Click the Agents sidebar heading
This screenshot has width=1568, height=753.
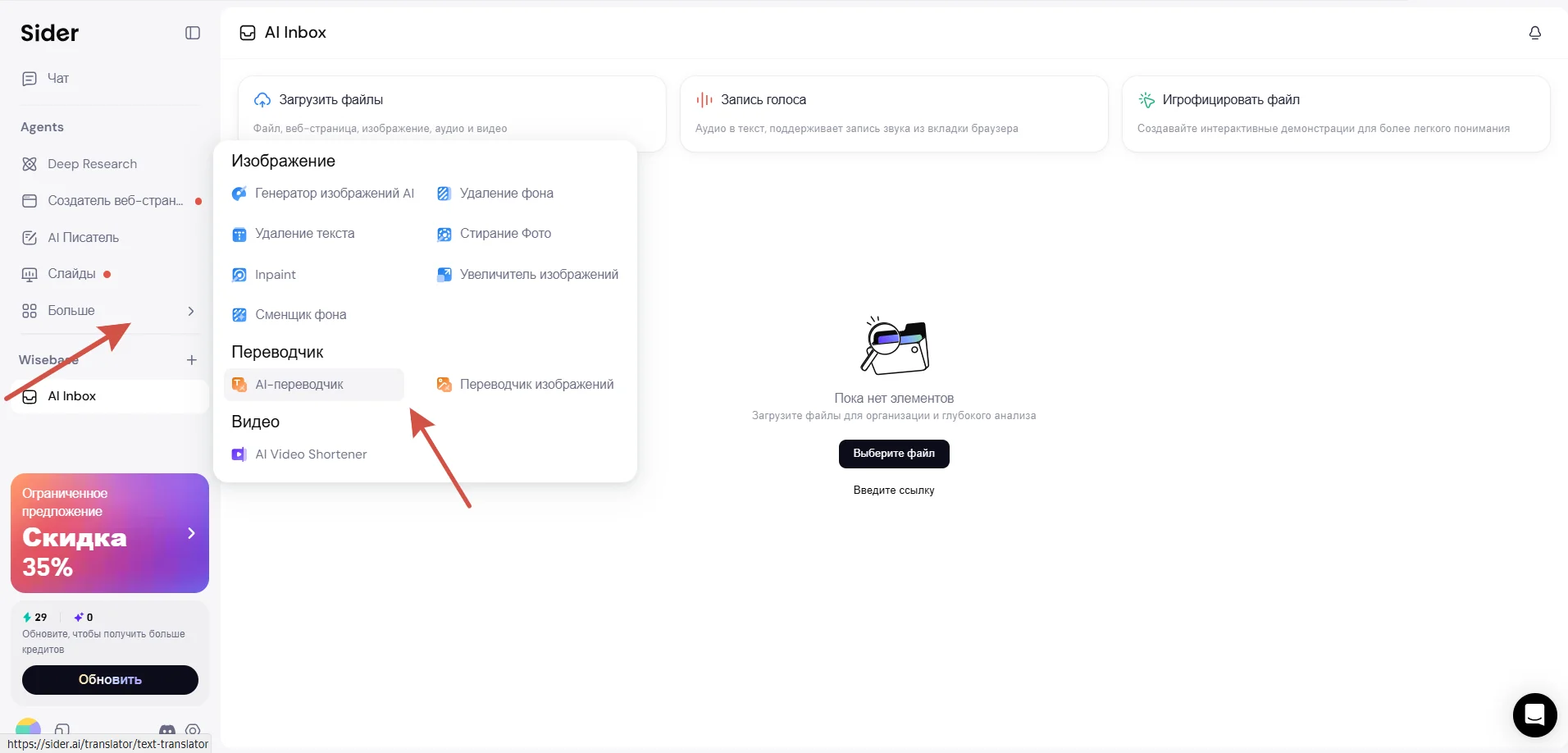click(x=42, y=127)
